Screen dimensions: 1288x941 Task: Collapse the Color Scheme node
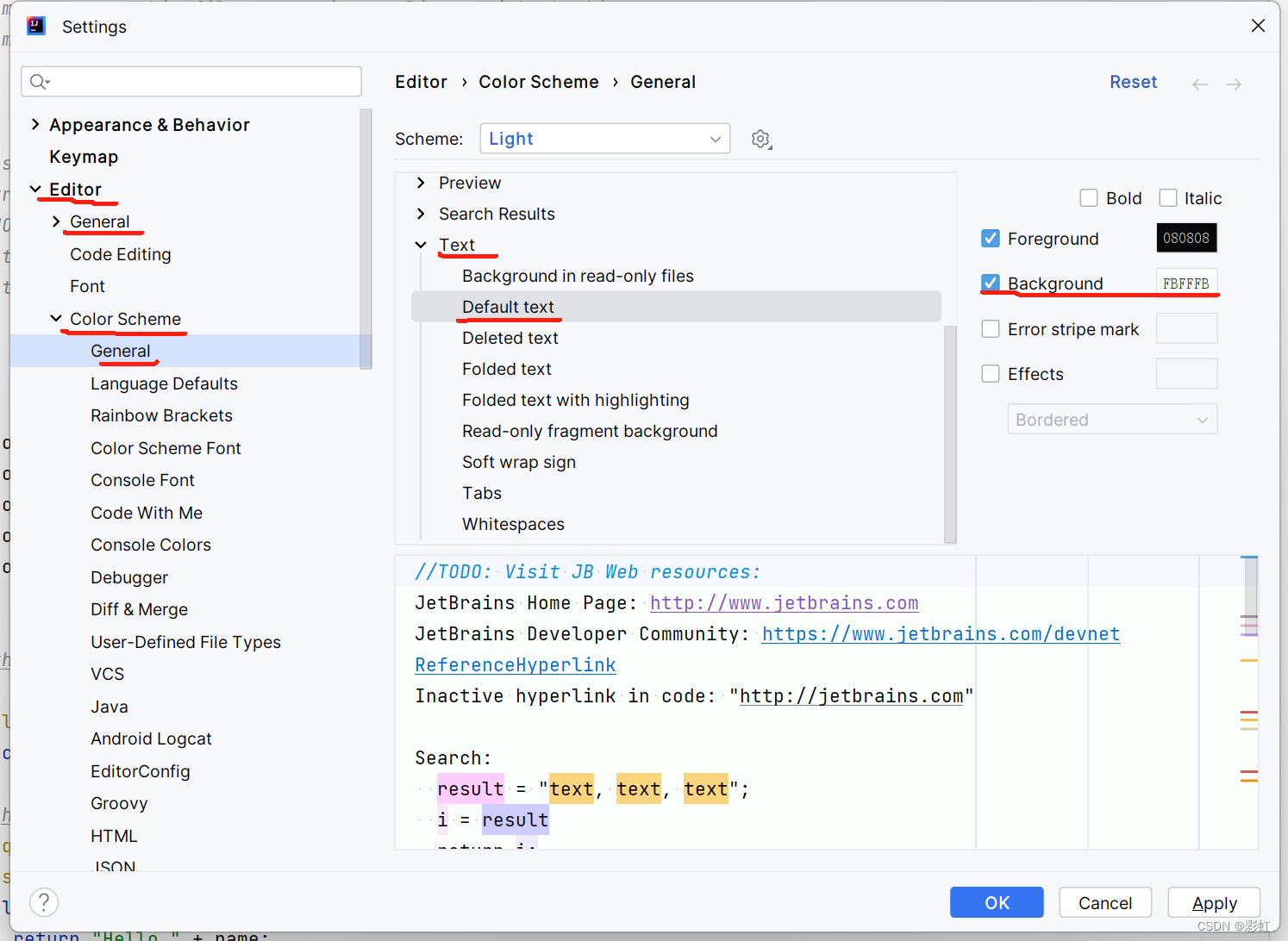(x=56, y=319)
